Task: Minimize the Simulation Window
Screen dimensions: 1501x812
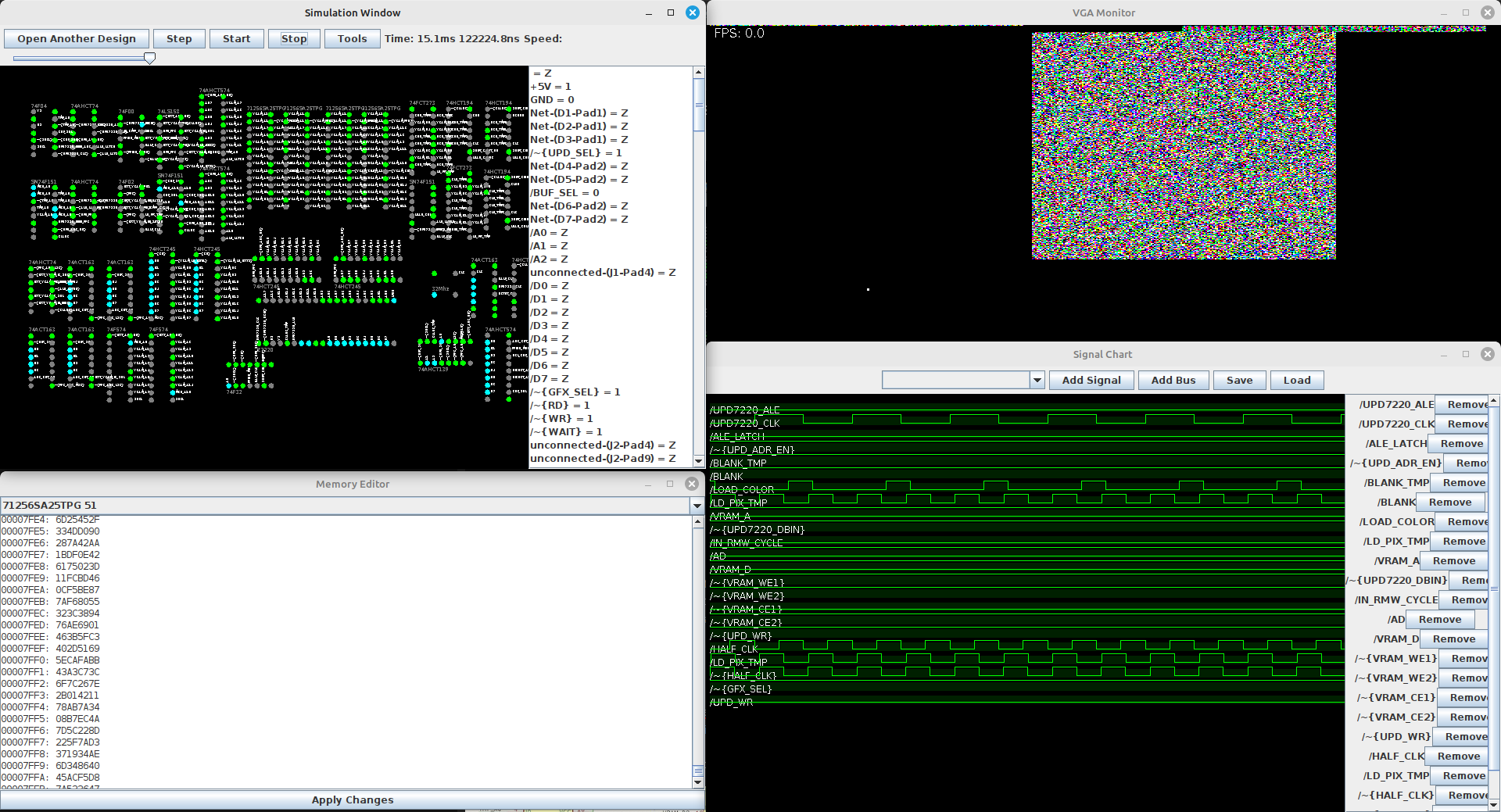Action: (649, 13)
